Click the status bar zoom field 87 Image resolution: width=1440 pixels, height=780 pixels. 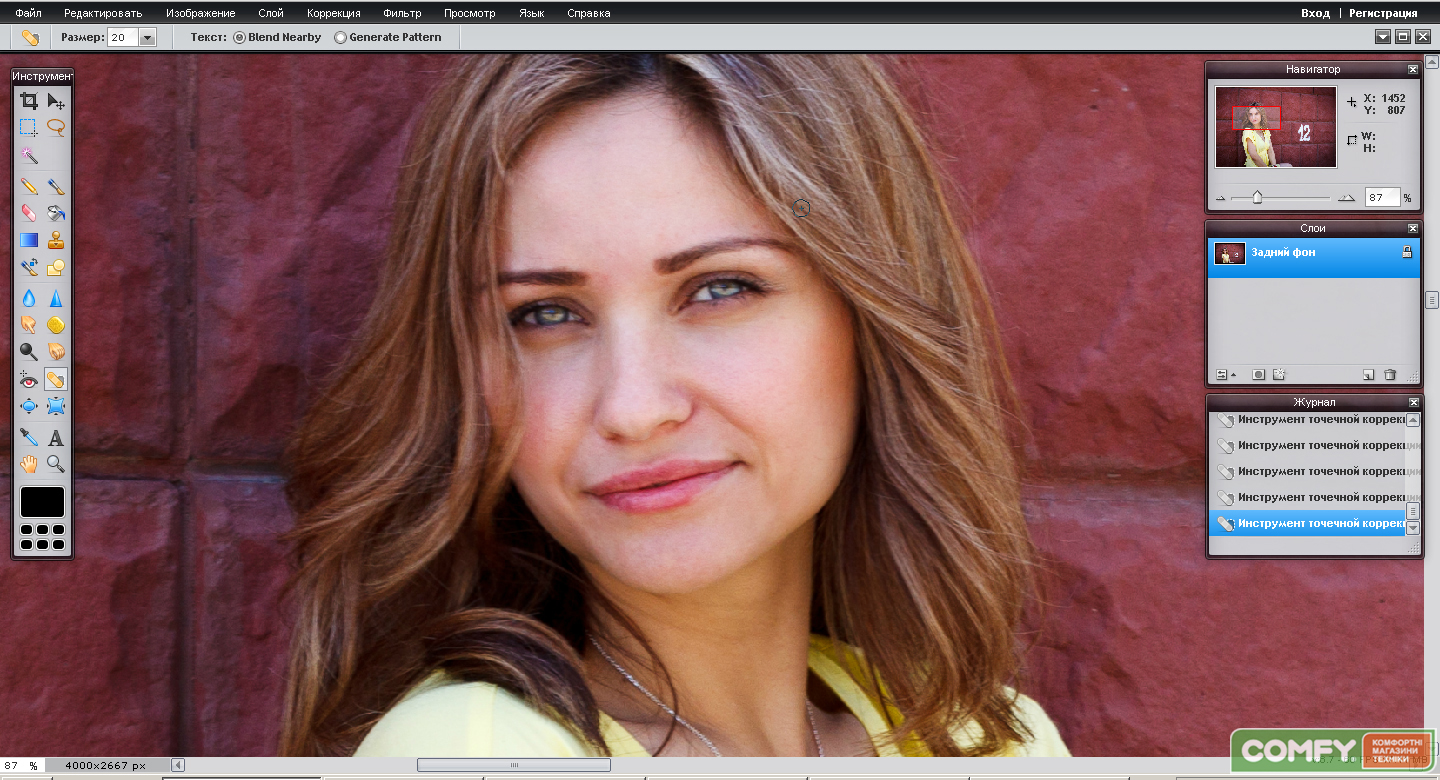[21, 766]
